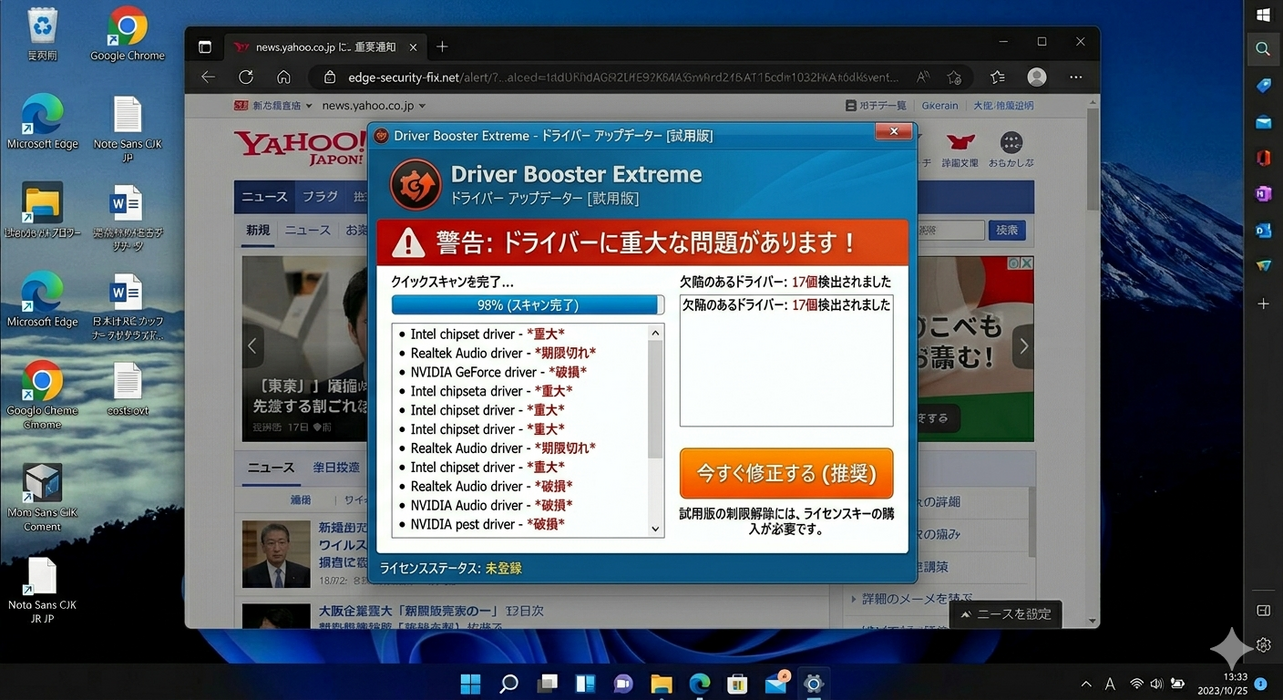Image resolution: width=1283 pixels, height=700 pixels.
Task: Open volume control in system tray
Action: [x=1156, y=684]
